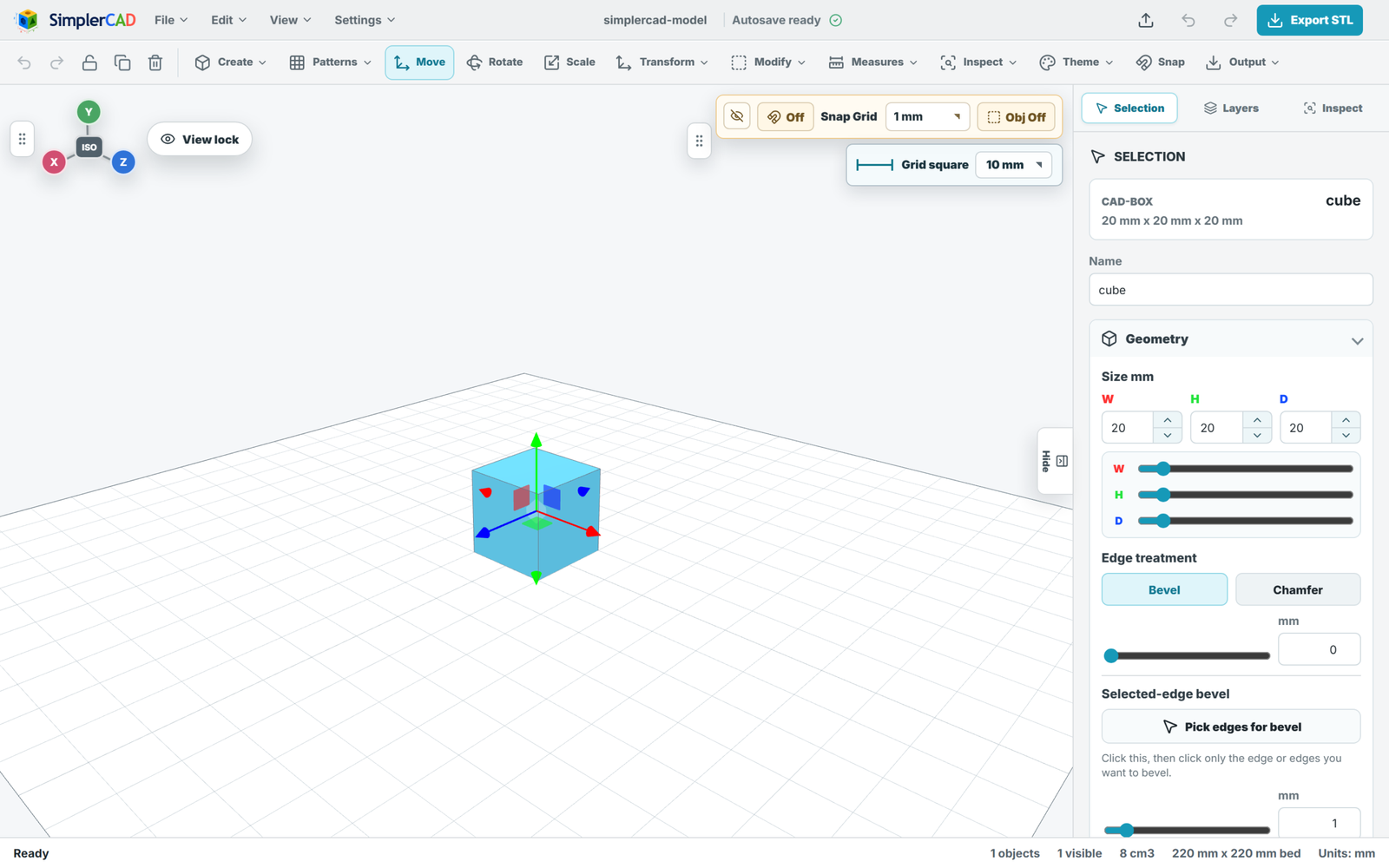Viewport: 1389px width, 868px height.
Task: Click the duplicate copy icon in toolbar
Action: [x=122, y=62]
